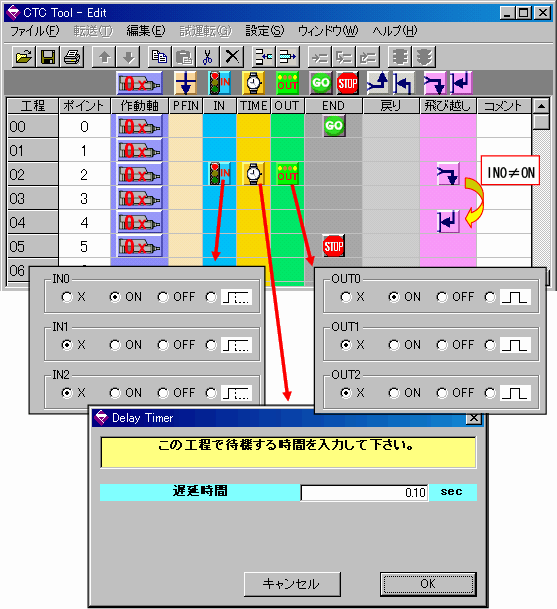Click the scrollbar up arrow in table

[541, 106]
